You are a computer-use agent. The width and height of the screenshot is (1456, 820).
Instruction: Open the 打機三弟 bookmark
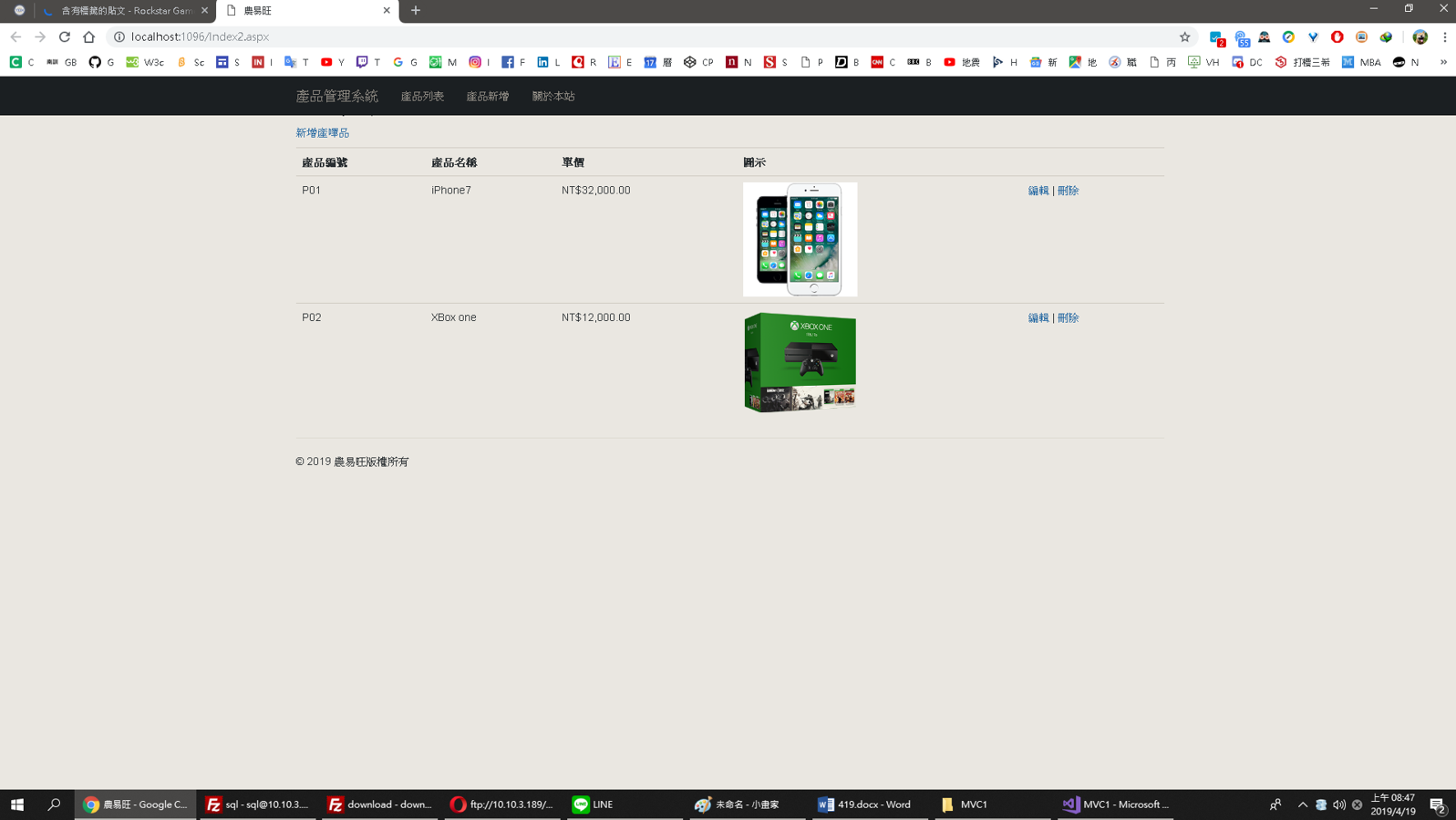pyautogui.click(x=1302, y=62)
